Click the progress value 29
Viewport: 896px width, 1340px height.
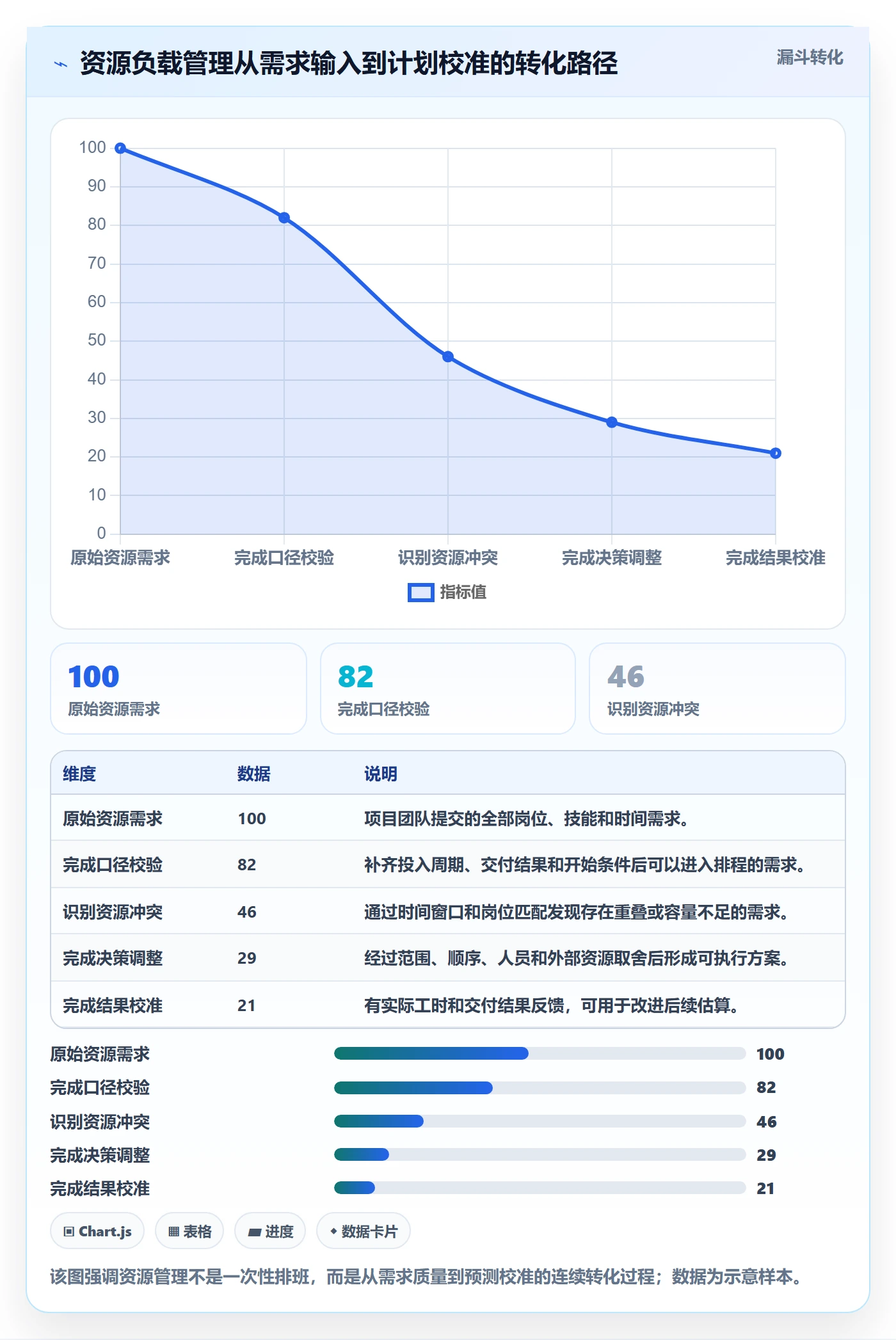pyautogui.click(x=766, y=1155)
